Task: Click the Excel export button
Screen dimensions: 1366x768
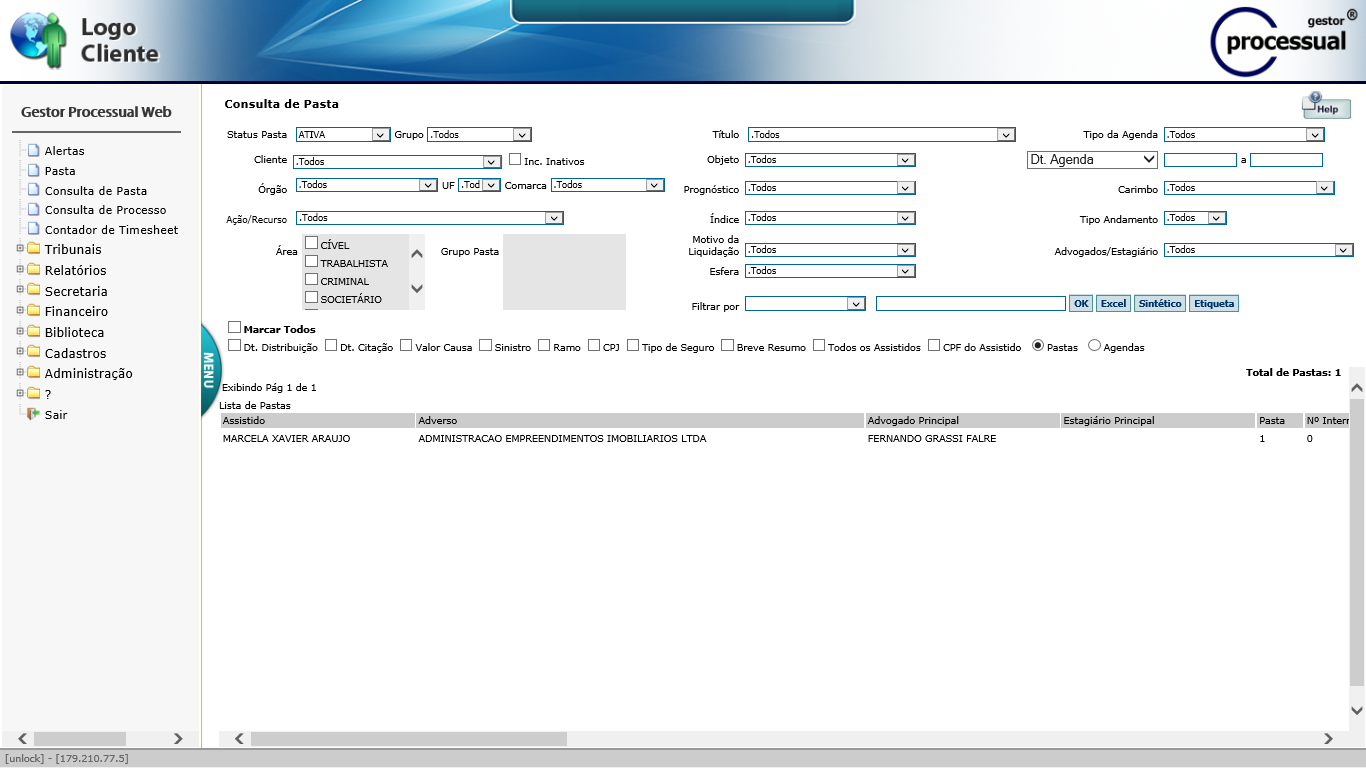Action: click(x=1113, y=304)
